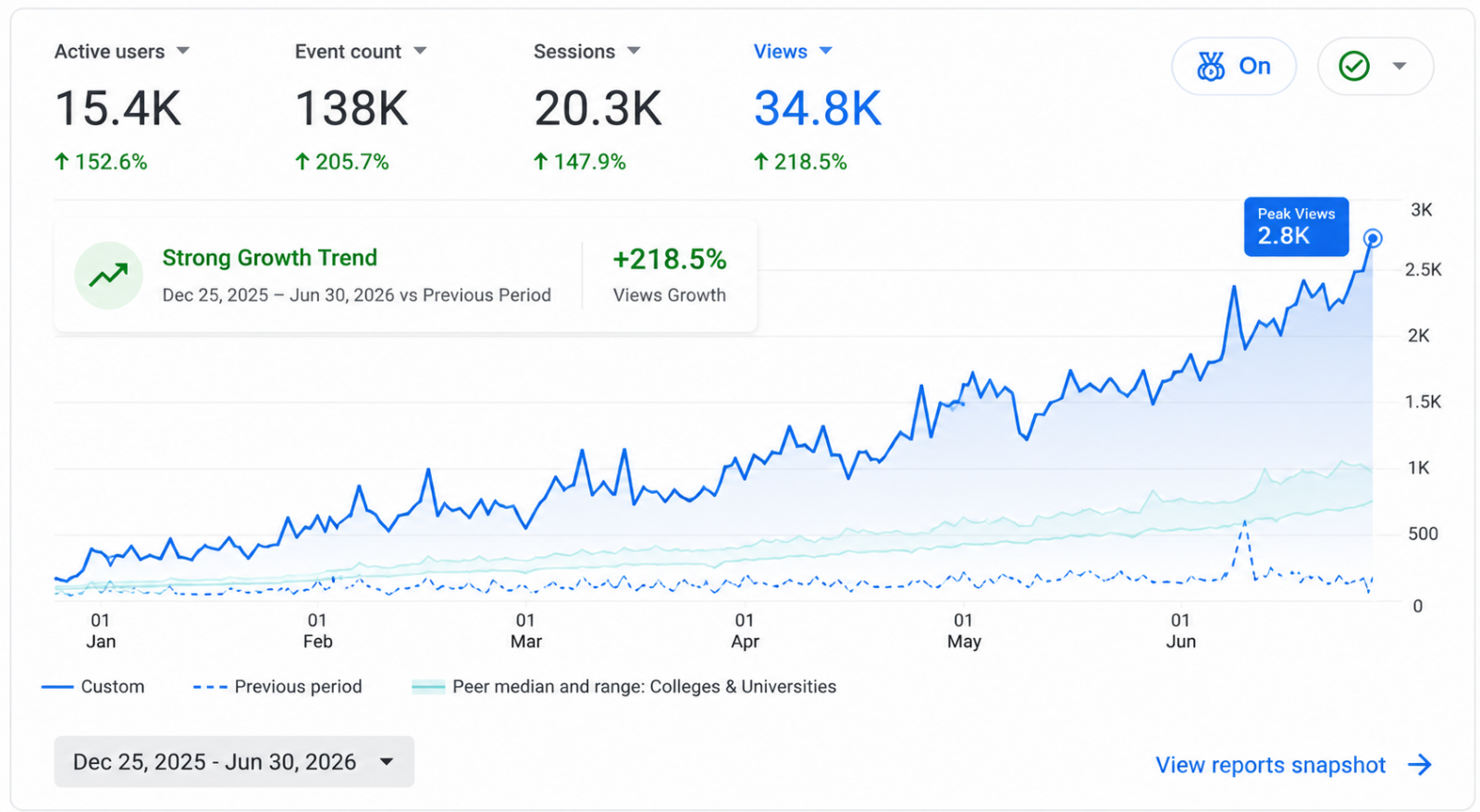Click the Peer median legend swatch
The height and width of the screenshot is (812, 1480).
428,687
